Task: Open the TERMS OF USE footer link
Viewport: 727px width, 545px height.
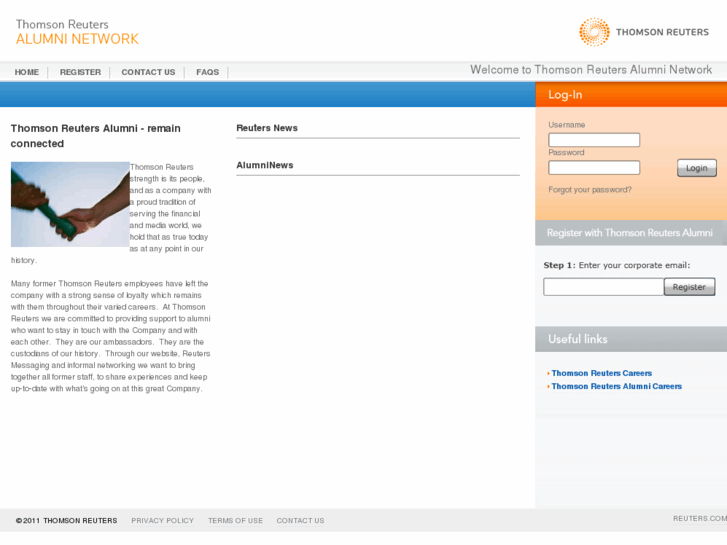Action: point(235,520)
